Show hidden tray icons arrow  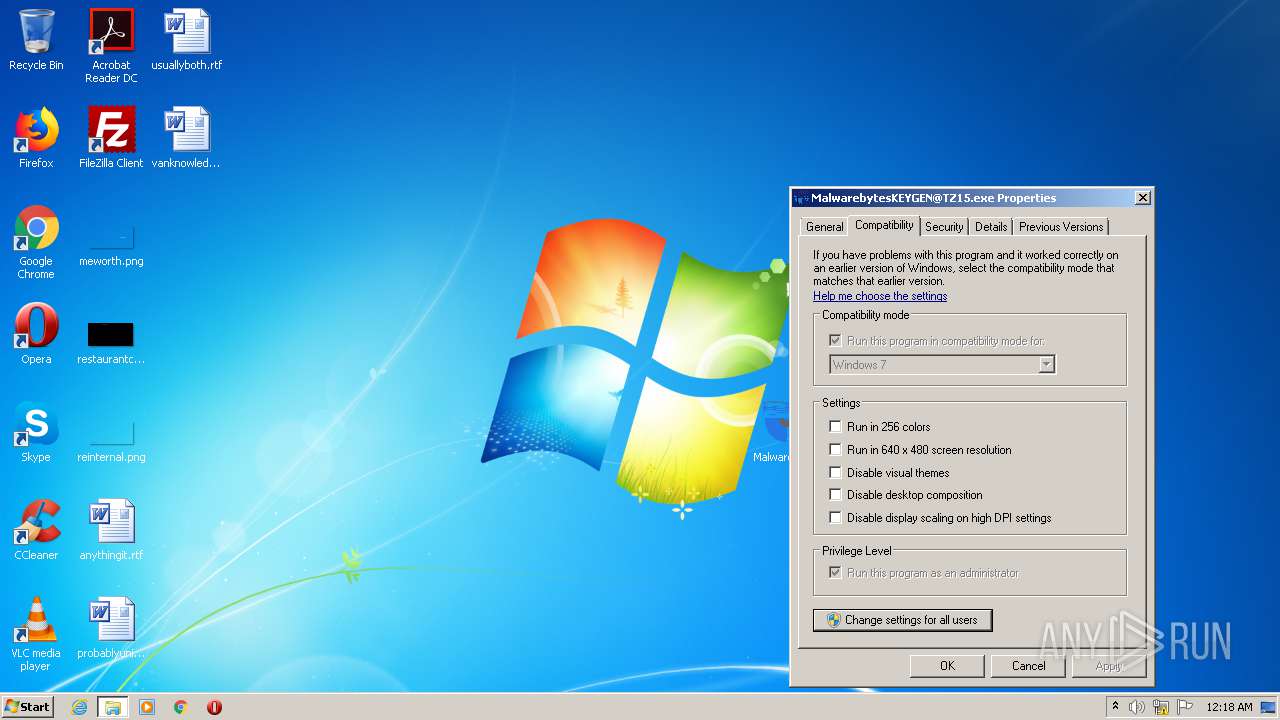[1115, 707]
